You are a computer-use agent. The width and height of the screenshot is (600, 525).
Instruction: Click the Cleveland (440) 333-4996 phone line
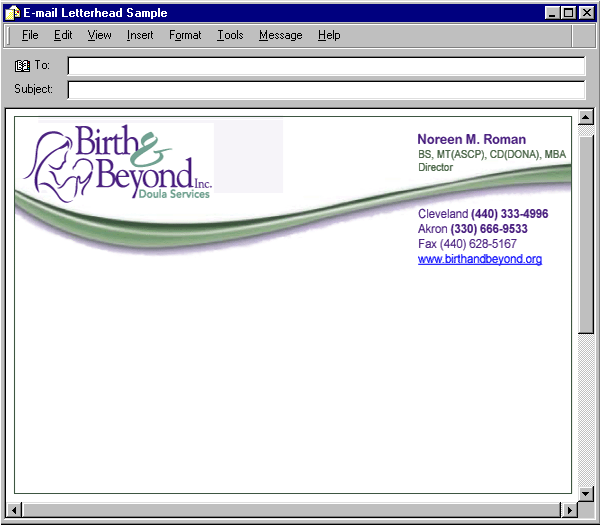pyautogui.click(x=483, y=214)
